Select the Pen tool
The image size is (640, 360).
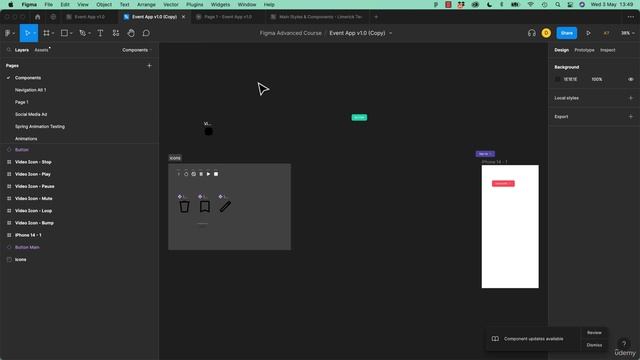(x=82, y=33)
